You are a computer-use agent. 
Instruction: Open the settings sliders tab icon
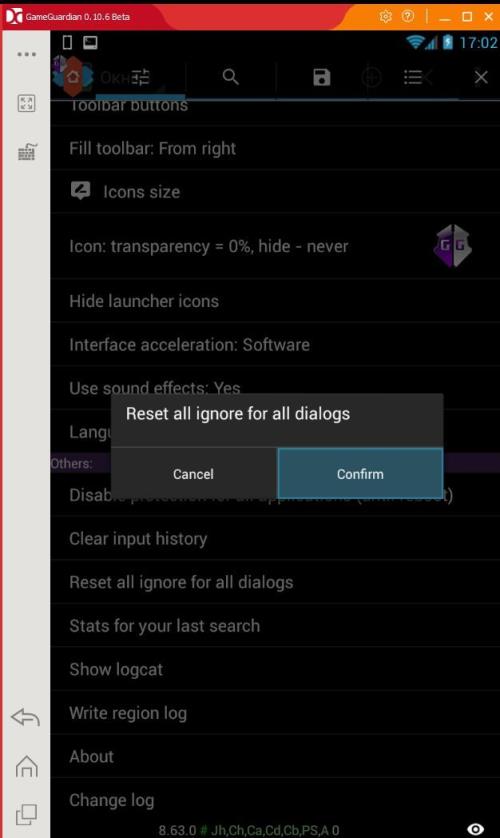(x=140, y=77)
